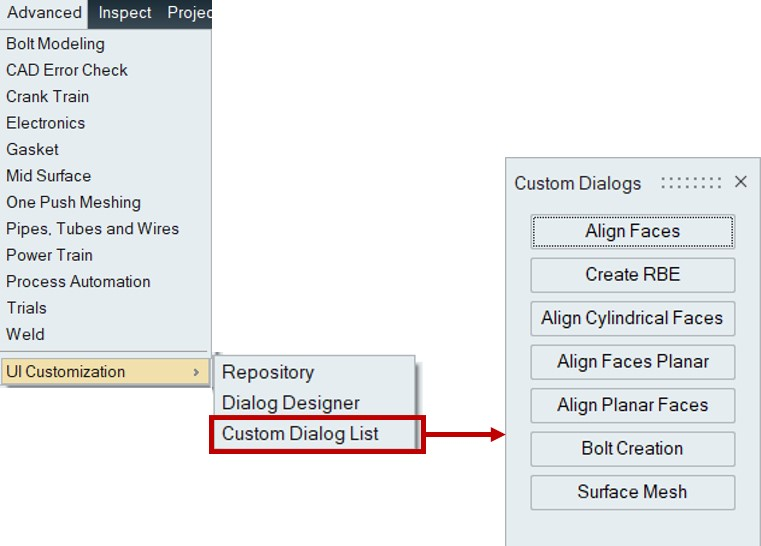Launch One Push Meshing
This screenshot has width=761, height=546.
point(73,202)
